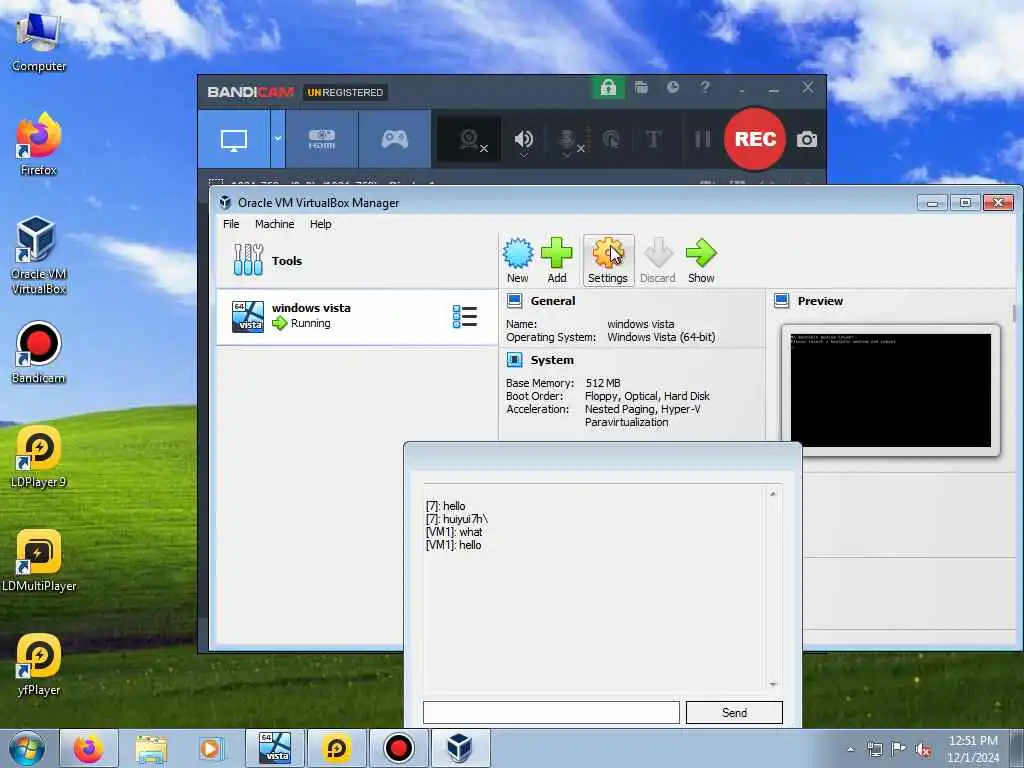Show hidden tray icons arrow
The width and height of the screenshot is (1024, 768).
click(x=850, y=749)
